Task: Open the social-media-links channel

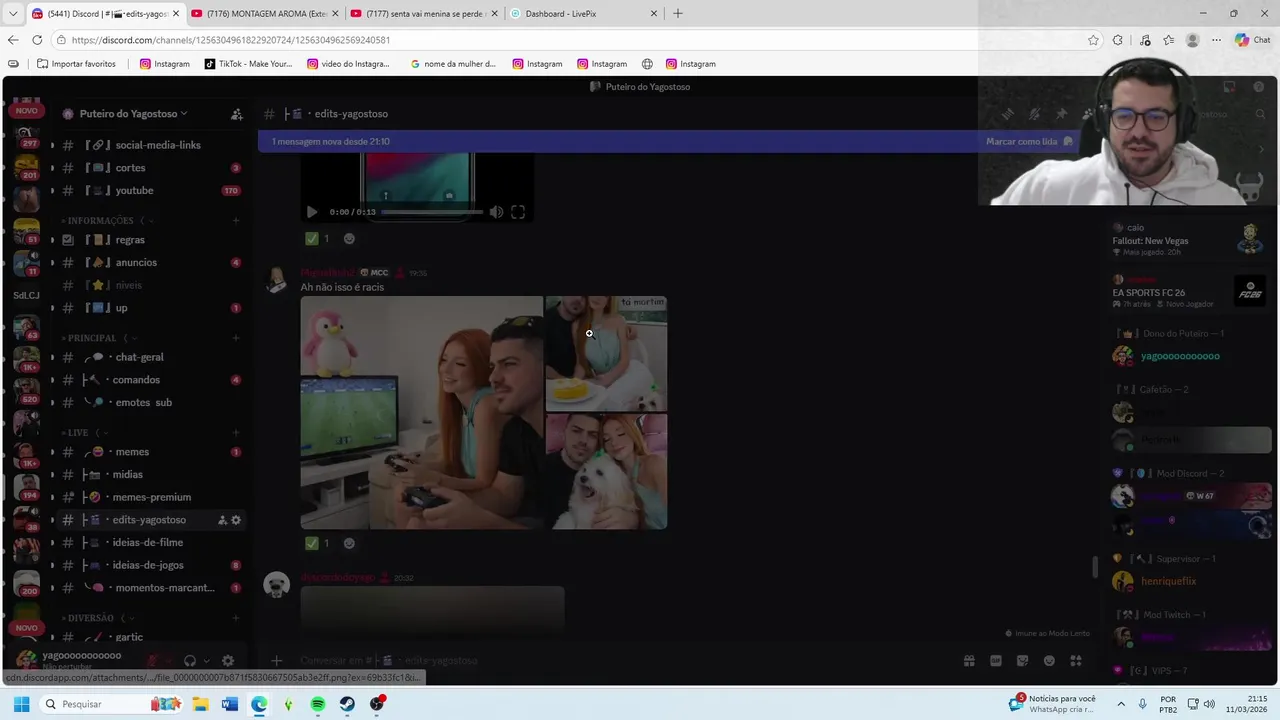Action: pyautogui.click(x=150, y=145)
